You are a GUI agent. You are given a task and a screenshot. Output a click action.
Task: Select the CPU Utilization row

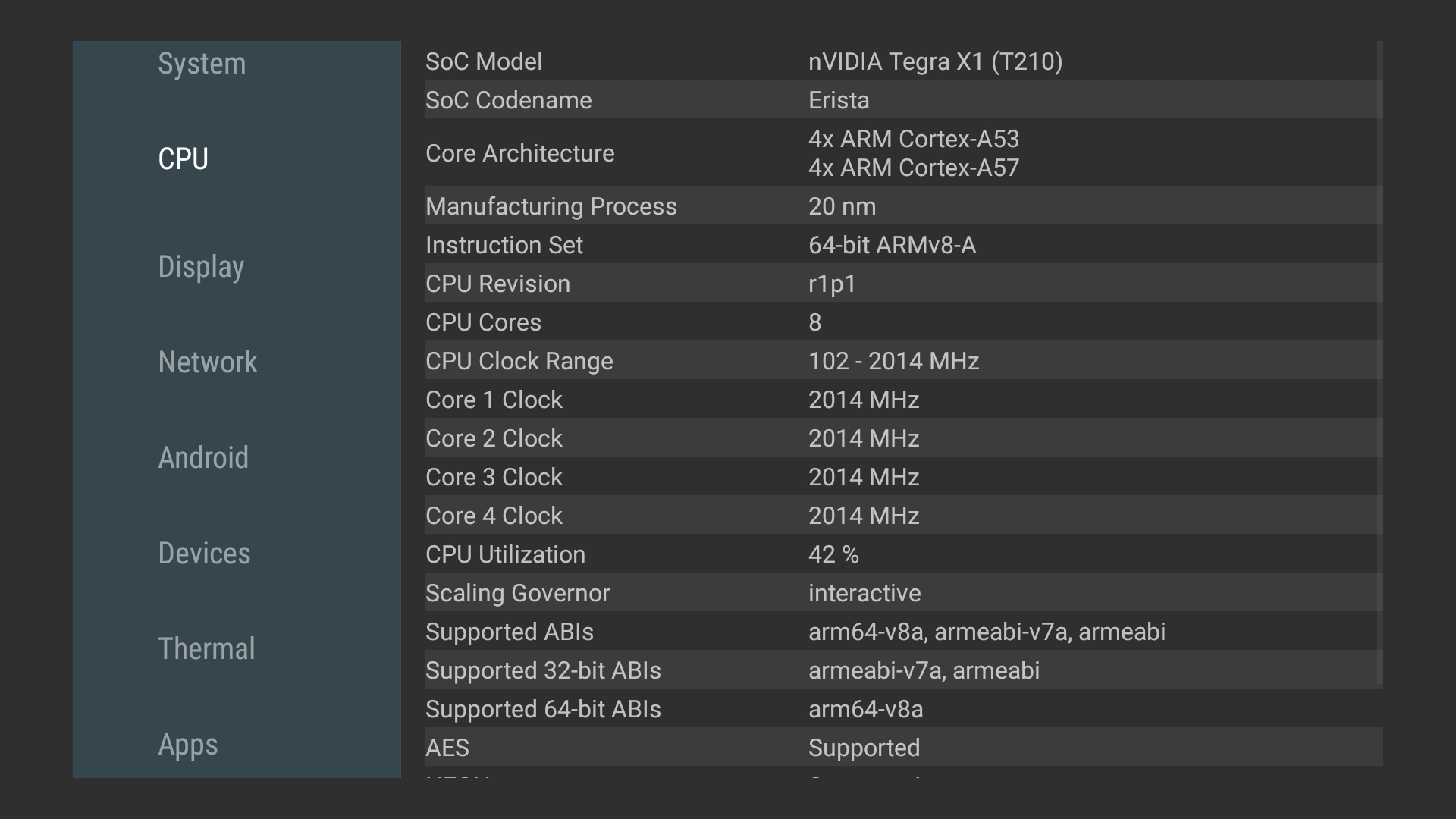902,554
